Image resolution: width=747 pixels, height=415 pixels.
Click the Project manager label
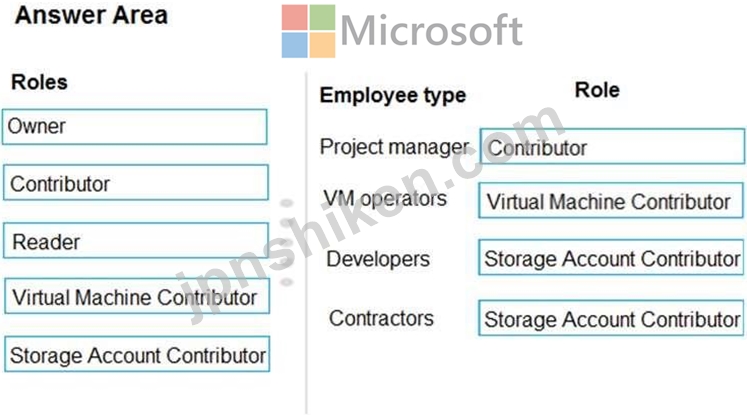tap(394, 146)
